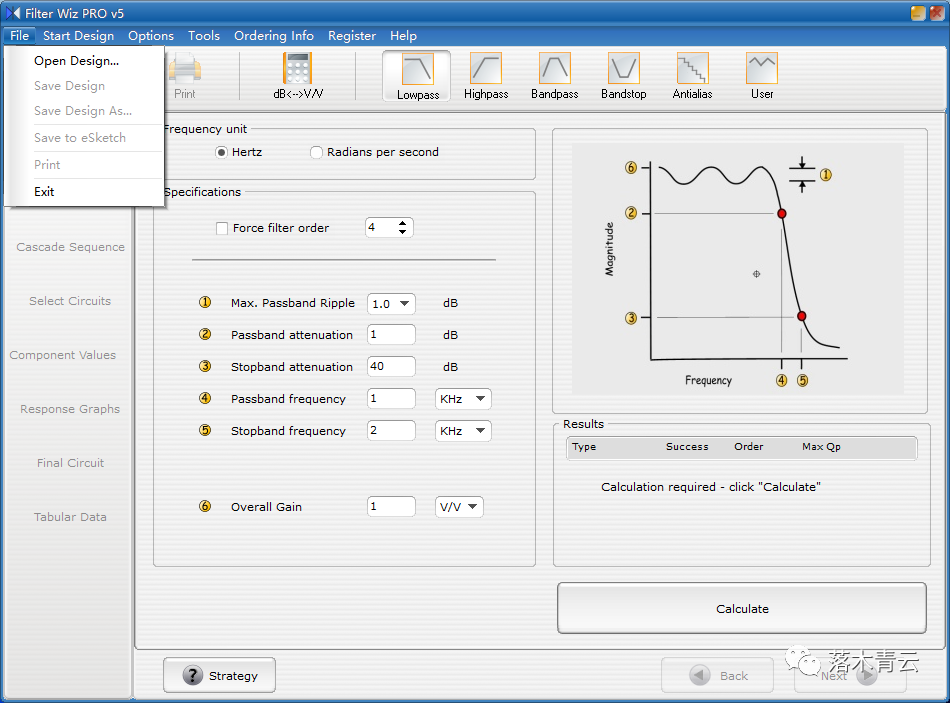Click the gain marker 6 on the graph
Screen dimensions: 950x703
tap(631, 167)
